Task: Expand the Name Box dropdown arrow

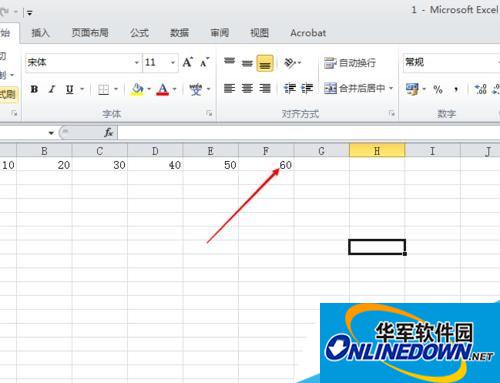Action: (51, 133)
